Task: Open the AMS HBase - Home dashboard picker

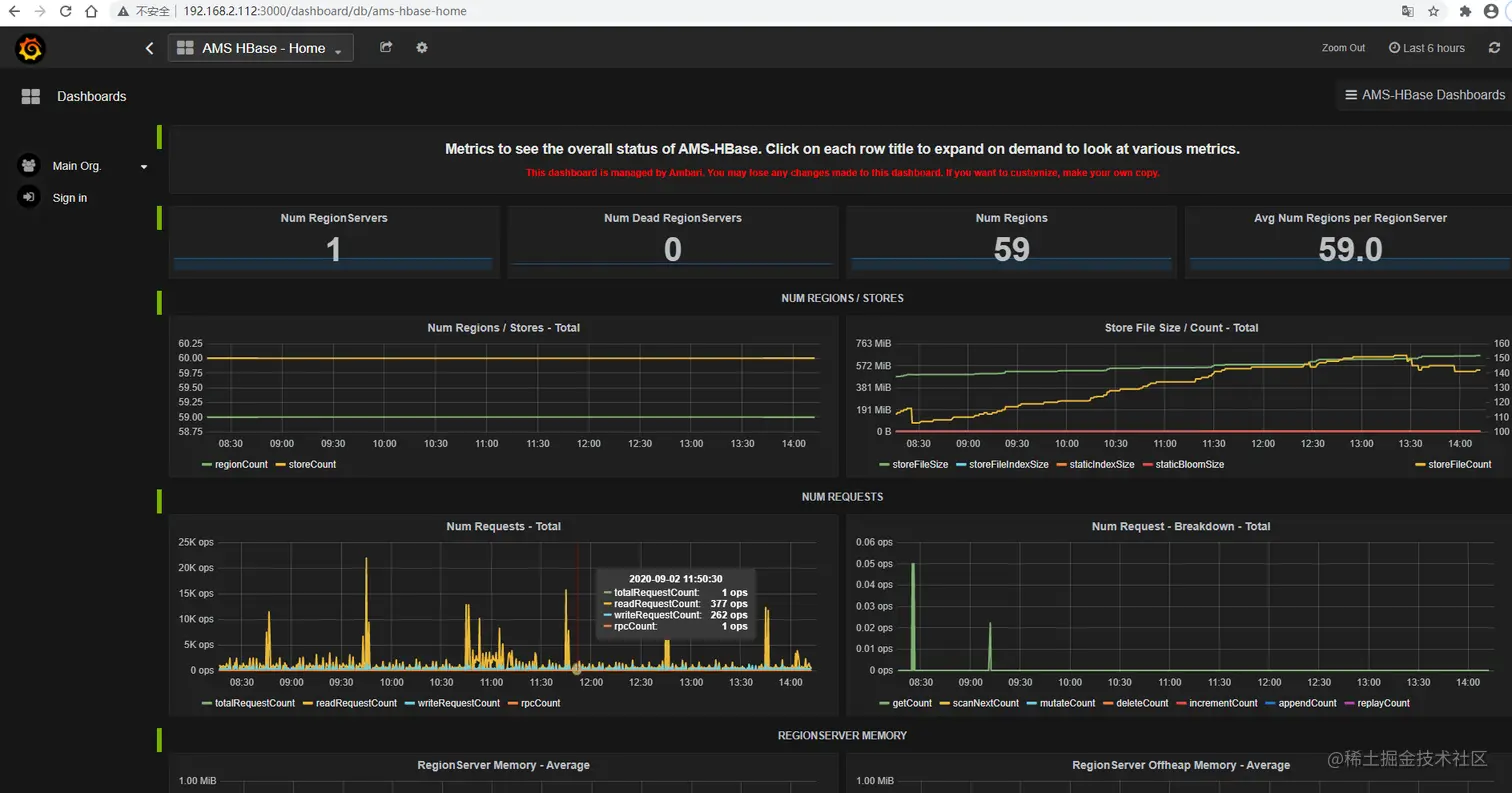Action: click(261, 48)
